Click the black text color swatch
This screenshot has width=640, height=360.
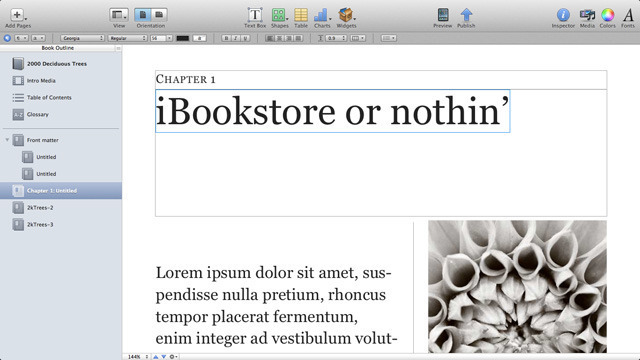coord(182,38)
